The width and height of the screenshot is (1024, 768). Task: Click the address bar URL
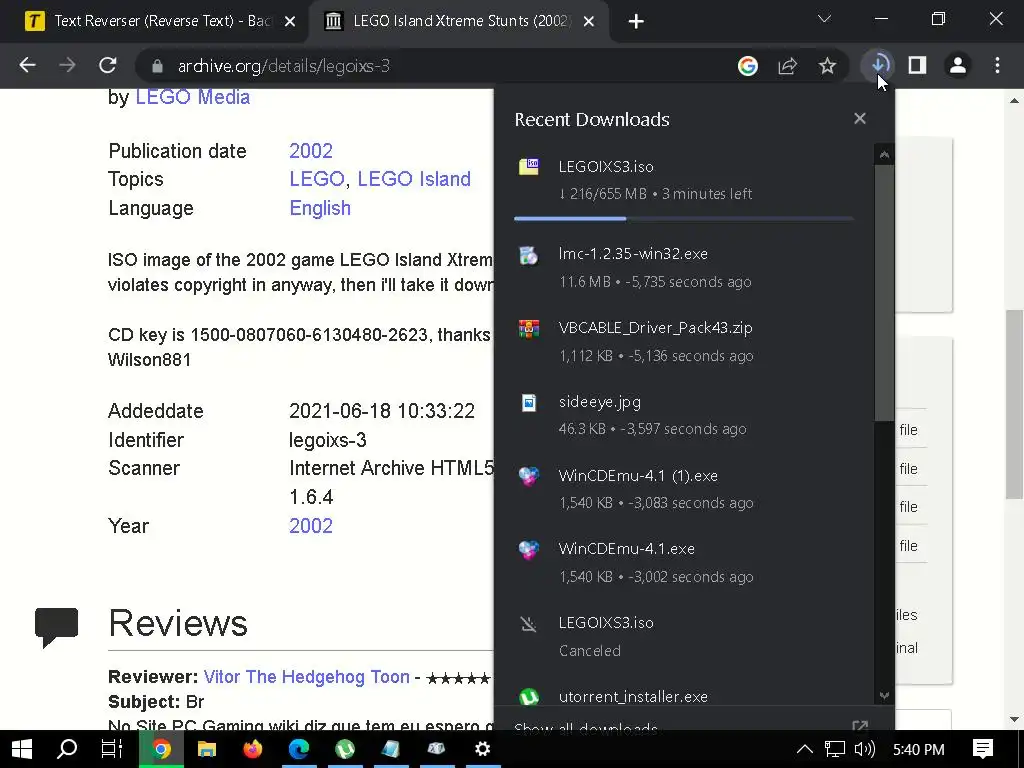284,66
